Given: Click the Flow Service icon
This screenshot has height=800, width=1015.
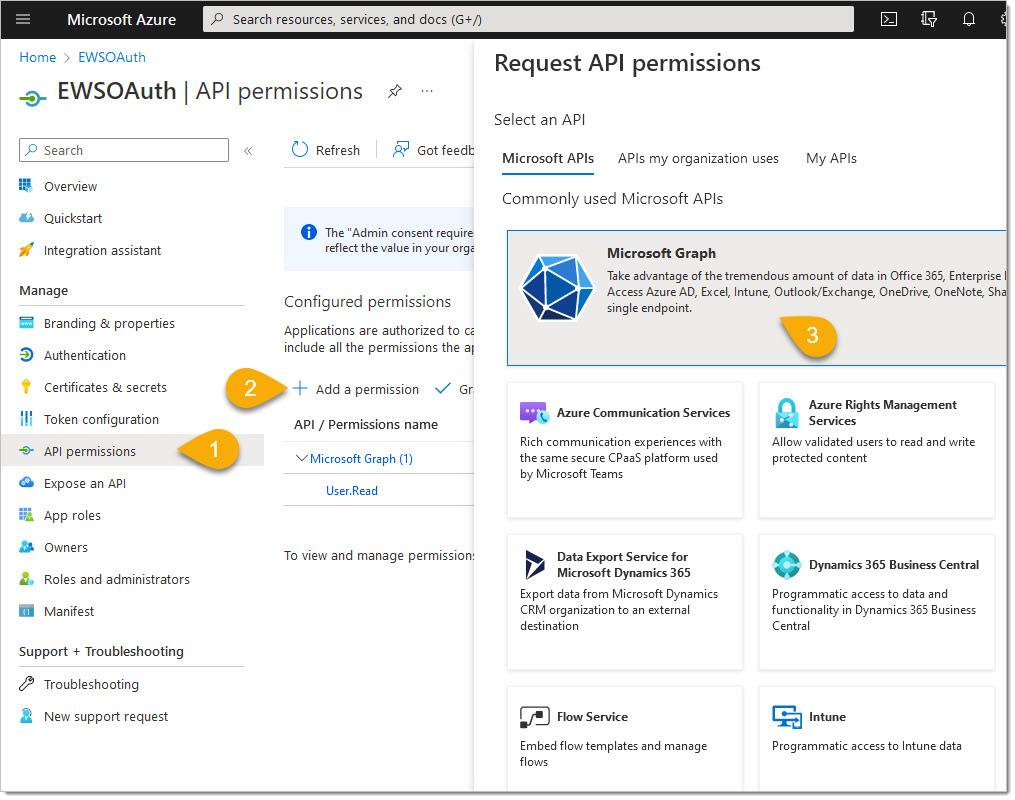Looking at the screenshot, I should coord(535,718).
